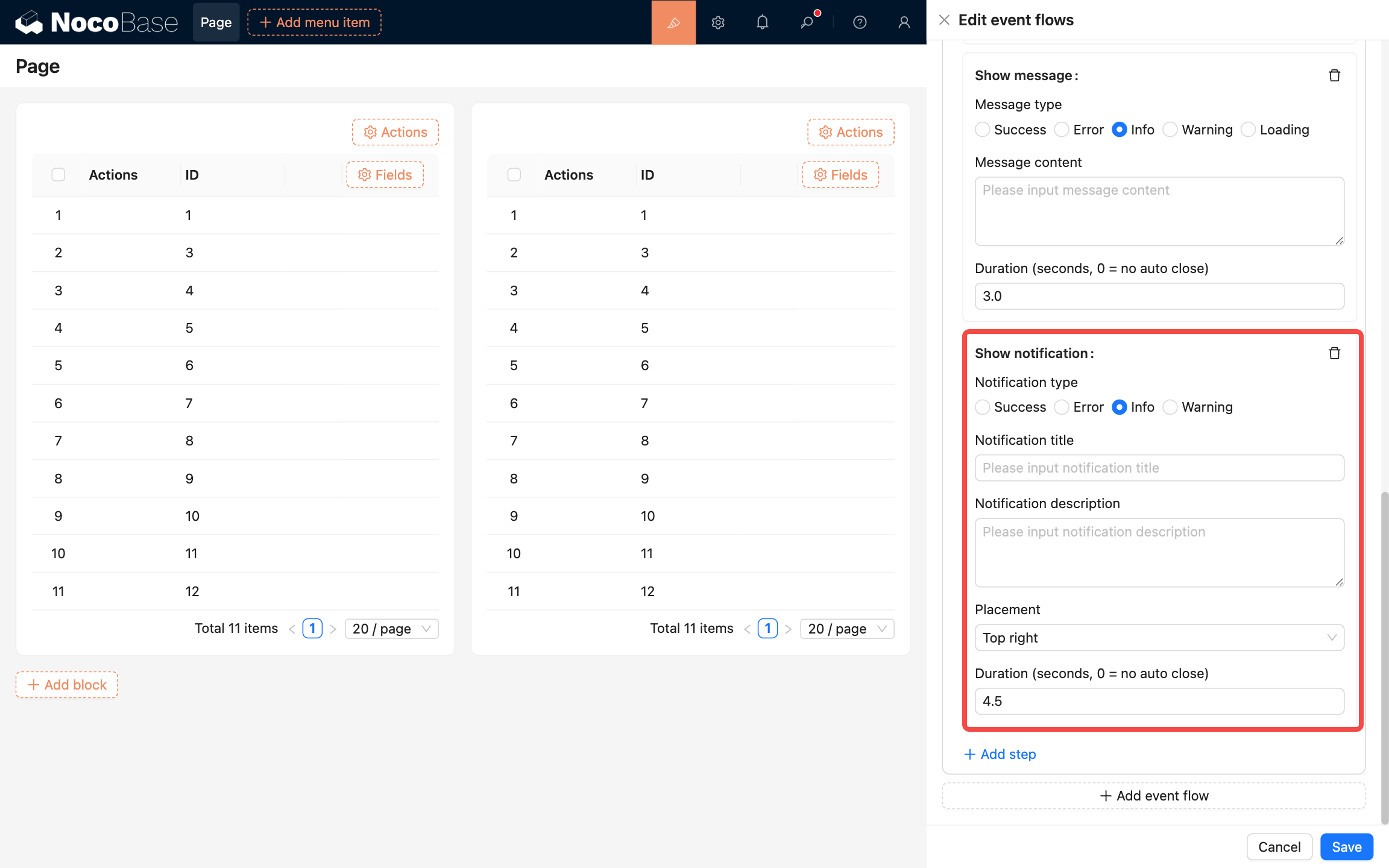The image size is (1389, 868).
Task: Open left table 20 / page dropdown
Action: click(x=391, y=629)
